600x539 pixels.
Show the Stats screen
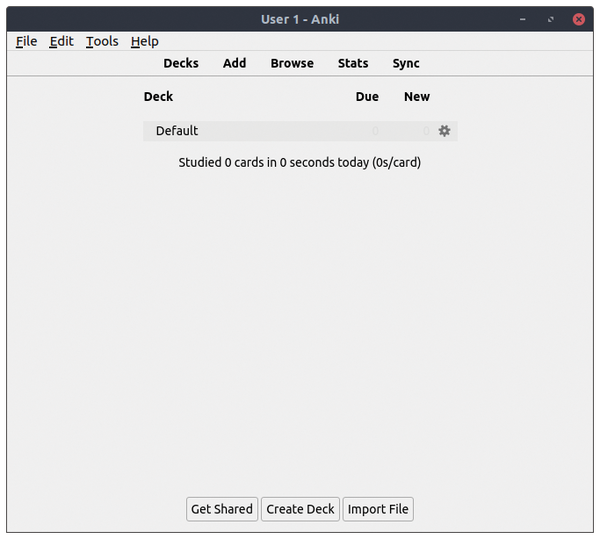coord(353,63)
